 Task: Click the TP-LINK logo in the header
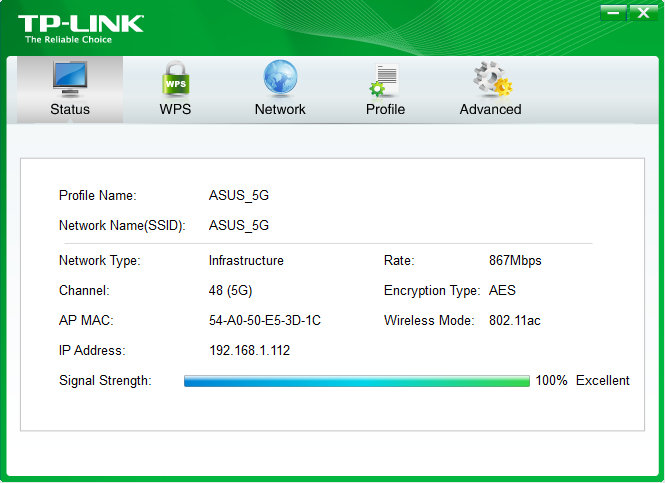pyautogui.click(x=80, y=26)
